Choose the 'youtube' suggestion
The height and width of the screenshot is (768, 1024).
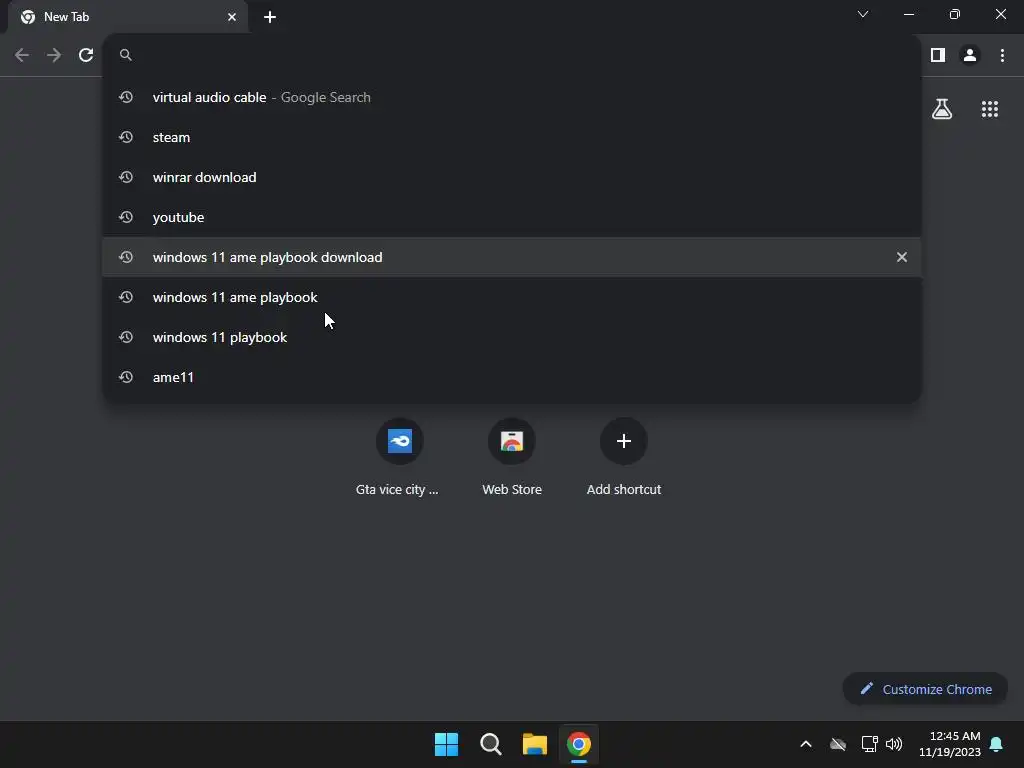512,217
